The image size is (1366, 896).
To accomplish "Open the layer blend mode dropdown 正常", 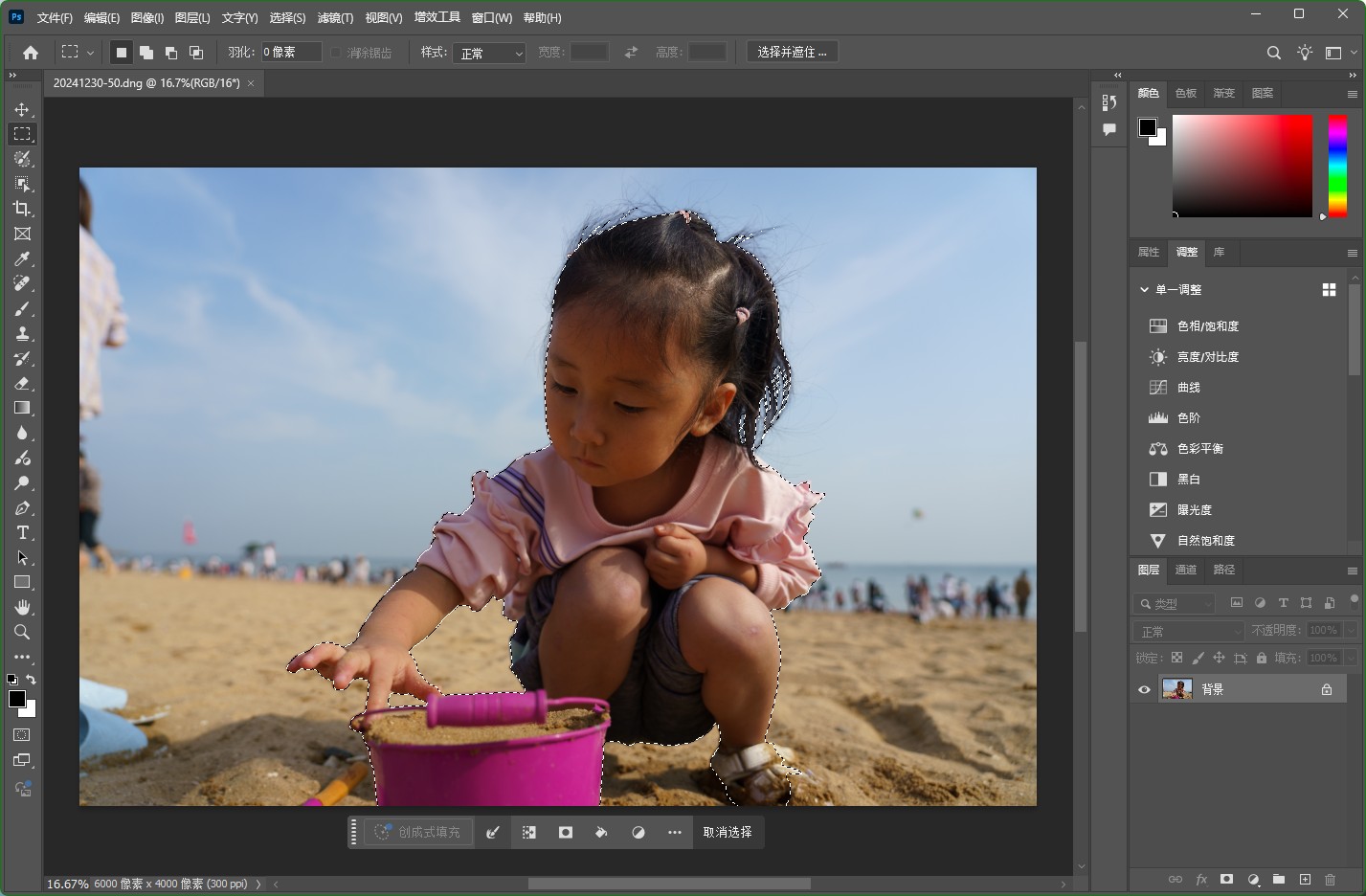I will point(1188,632).
